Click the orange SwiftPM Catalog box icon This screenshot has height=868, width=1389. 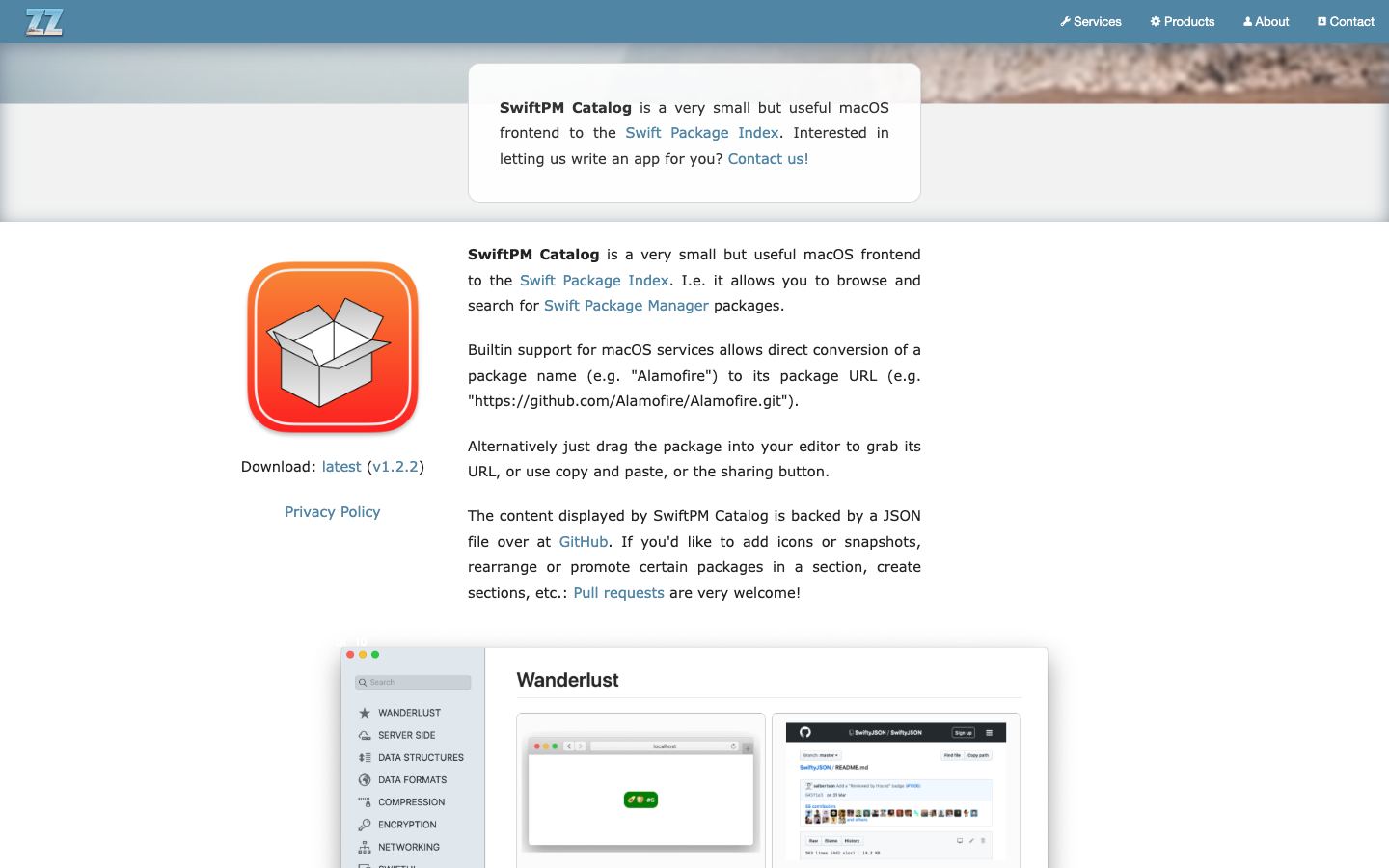coord(333,348)
